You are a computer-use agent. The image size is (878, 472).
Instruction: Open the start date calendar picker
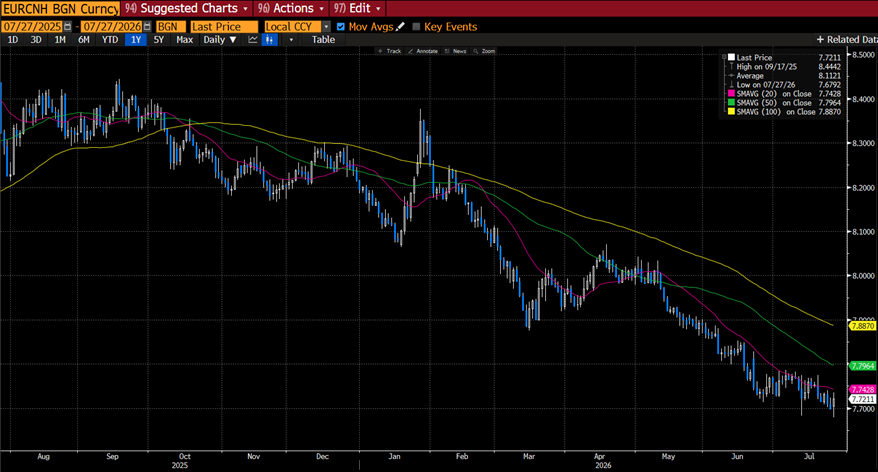68,26
